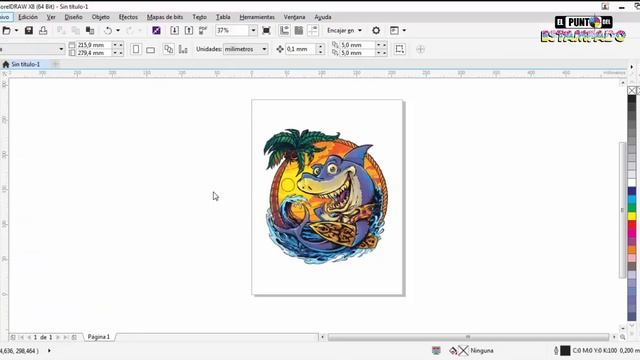This screenshot has width=640, height=360.
Task: Switch to Full-screen preview icon
Action: click(266, 30)
